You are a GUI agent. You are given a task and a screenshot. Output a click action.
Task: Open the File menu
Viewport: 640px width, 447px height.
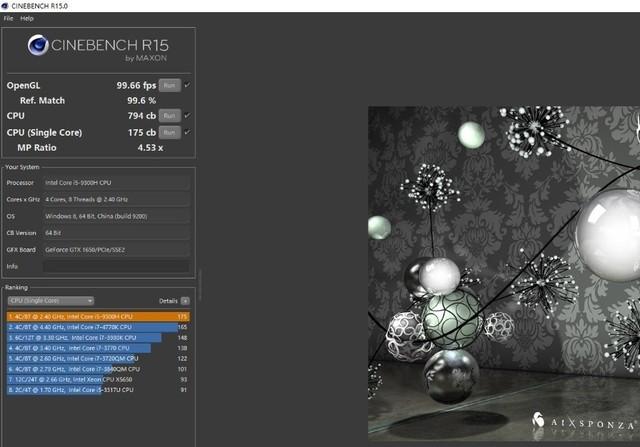click(8, 18)
